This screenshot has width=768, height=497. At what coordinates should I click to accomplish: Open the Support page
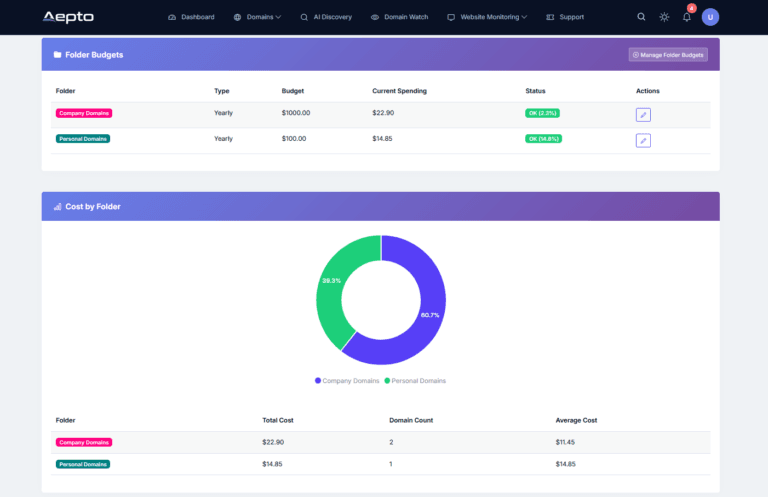[x=565, y=17]
